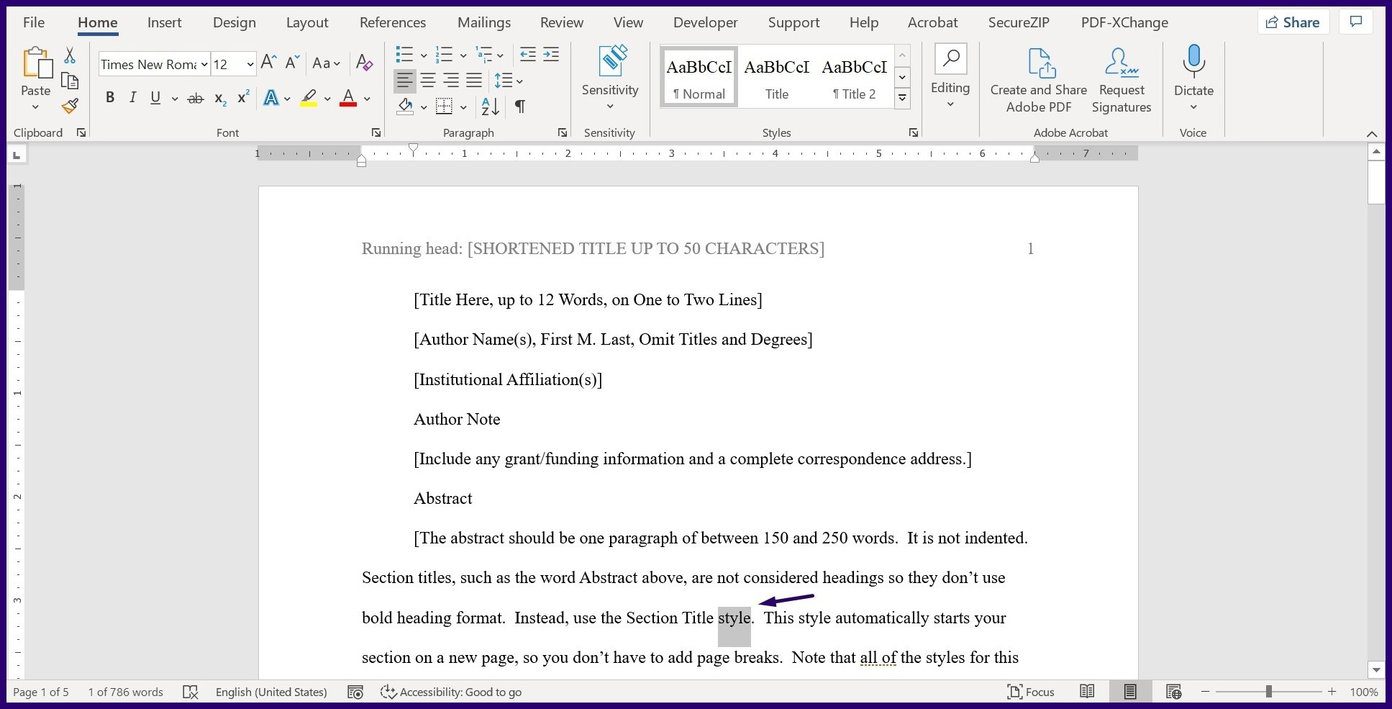Click the 786 words count
Viewport: 1392px width, 709px height.
[125, 692]
